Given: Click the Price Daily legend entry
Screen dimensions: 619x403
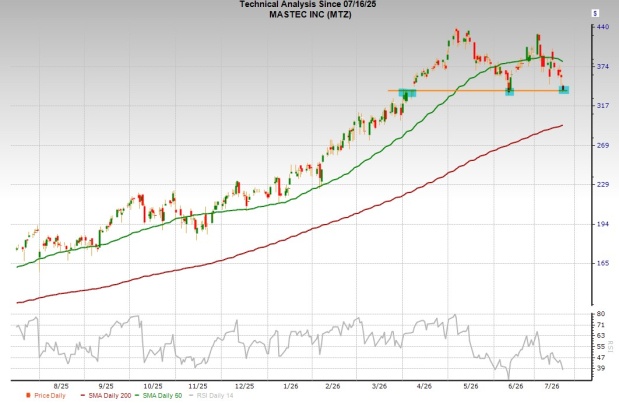Looking at the screenshot, I should pos(46,396).
